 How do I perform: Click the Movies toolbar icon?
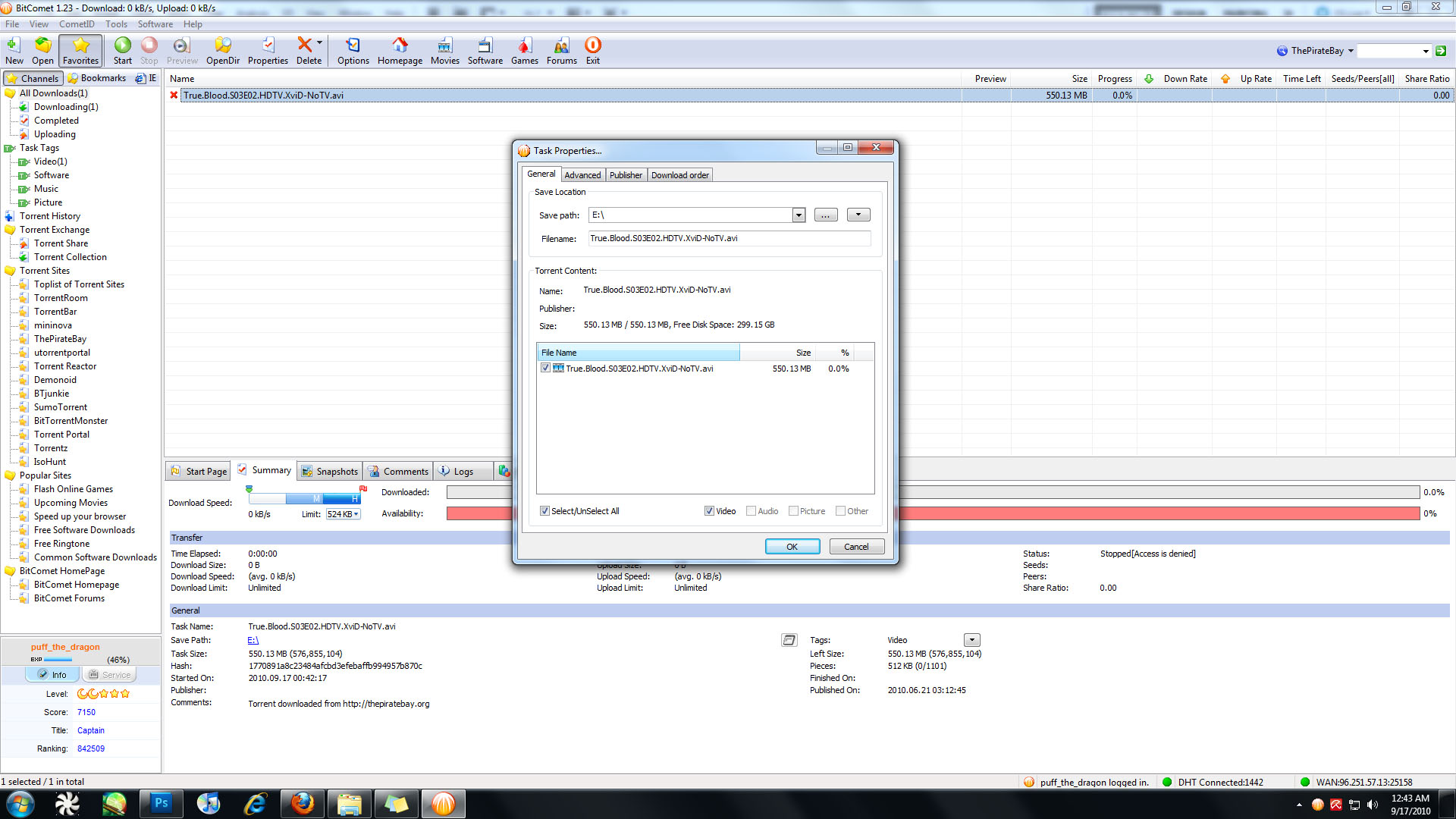pos(445,51)
